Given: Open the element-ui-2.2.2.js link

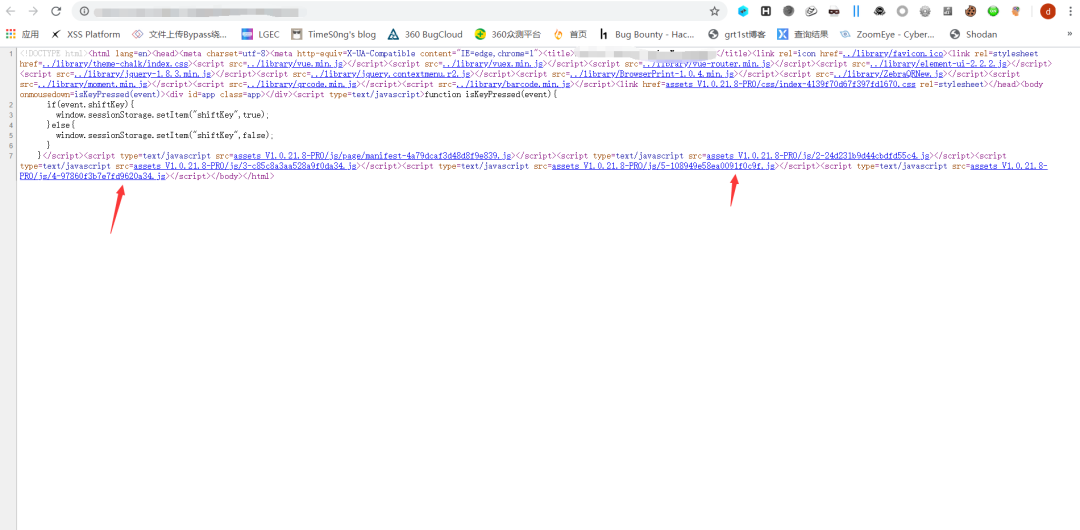Looking at the screenshot, I should pyautogui.click(x=937, y=63).
